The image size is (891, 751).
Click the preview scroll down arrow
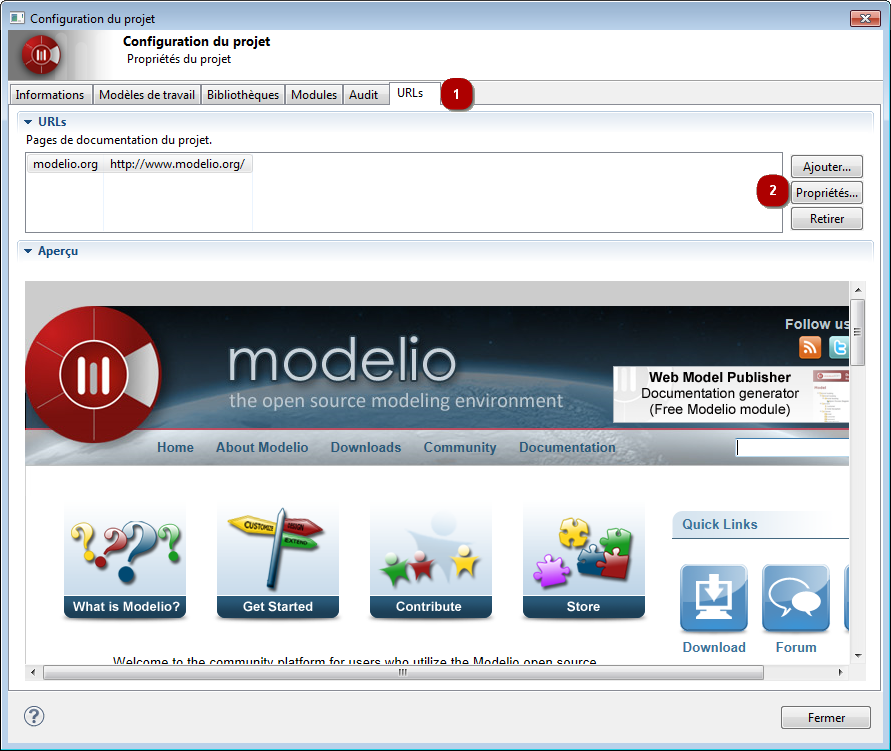click(858, 656)
